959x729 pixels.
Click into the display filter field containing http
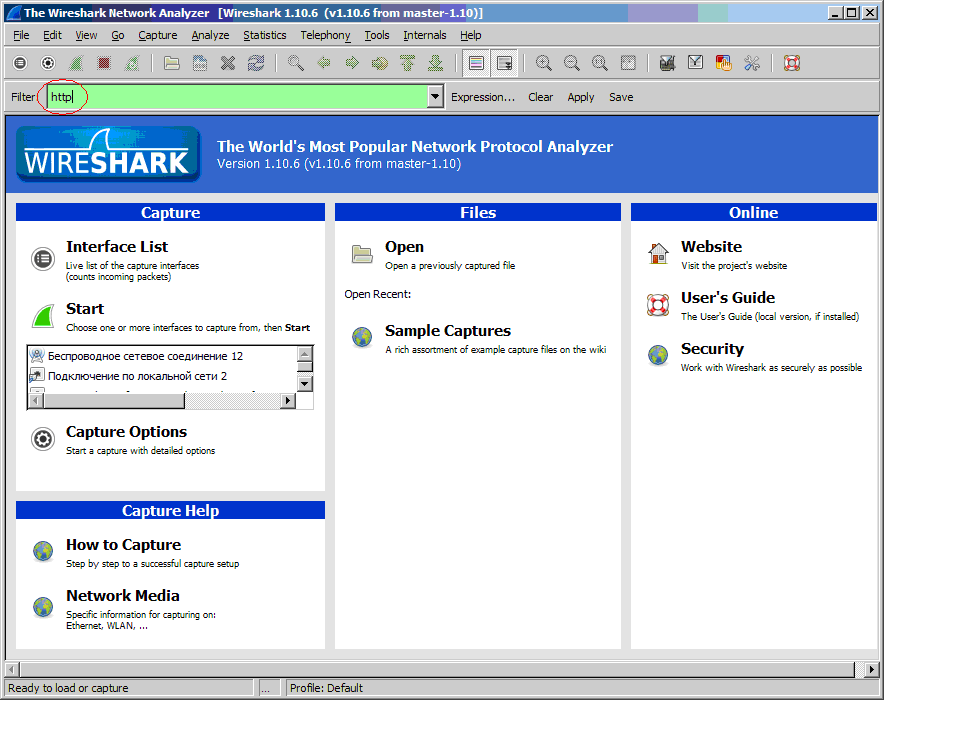[x=237, y=97]
